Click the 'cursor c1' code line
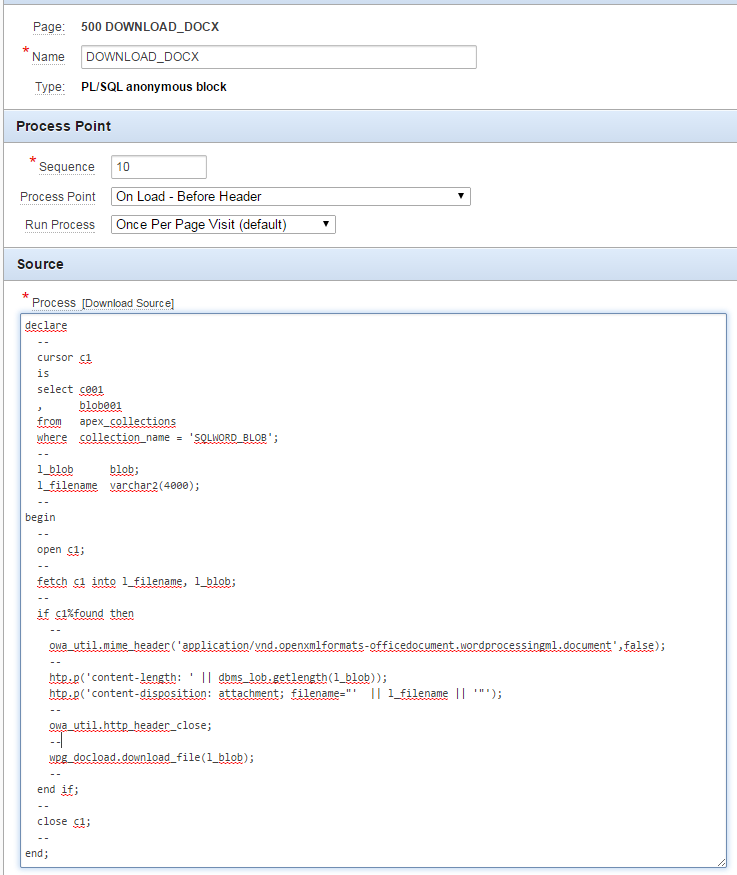Viewport: 737px width, 875px height. pos(64,357)
